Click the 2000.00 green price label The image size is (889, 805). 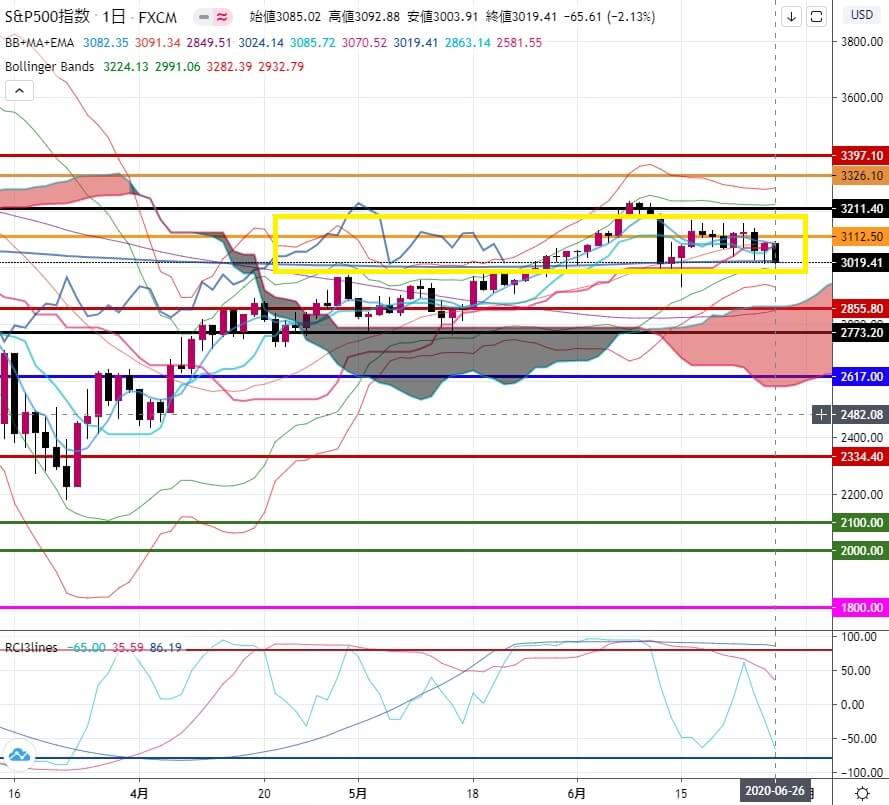coord(861,550)
